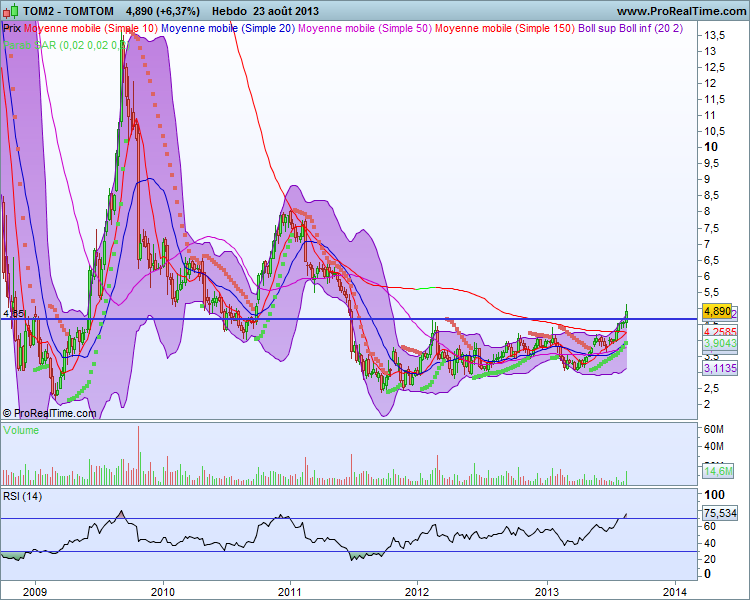Select Moyenne mobile (Simple 50) legend
The image size is (750, 600).
point(364,28)
